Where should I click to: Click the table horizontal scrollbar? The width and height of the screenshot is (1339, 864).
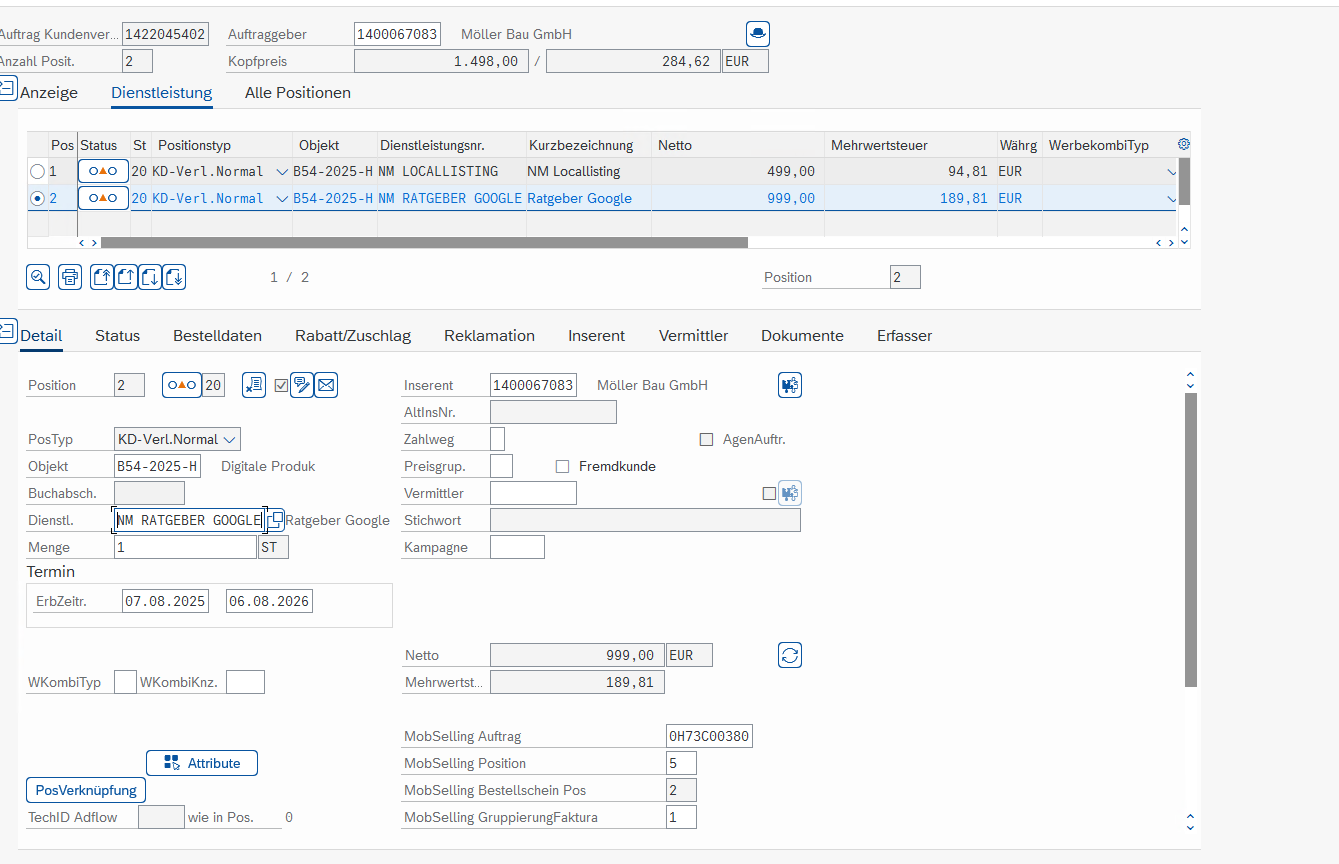pos(424,242)
